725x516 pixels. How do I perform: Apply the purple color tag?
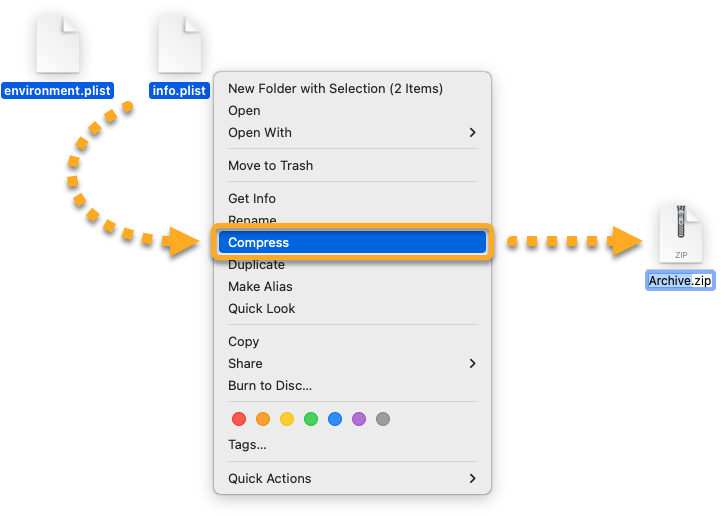tap(359, 419)
